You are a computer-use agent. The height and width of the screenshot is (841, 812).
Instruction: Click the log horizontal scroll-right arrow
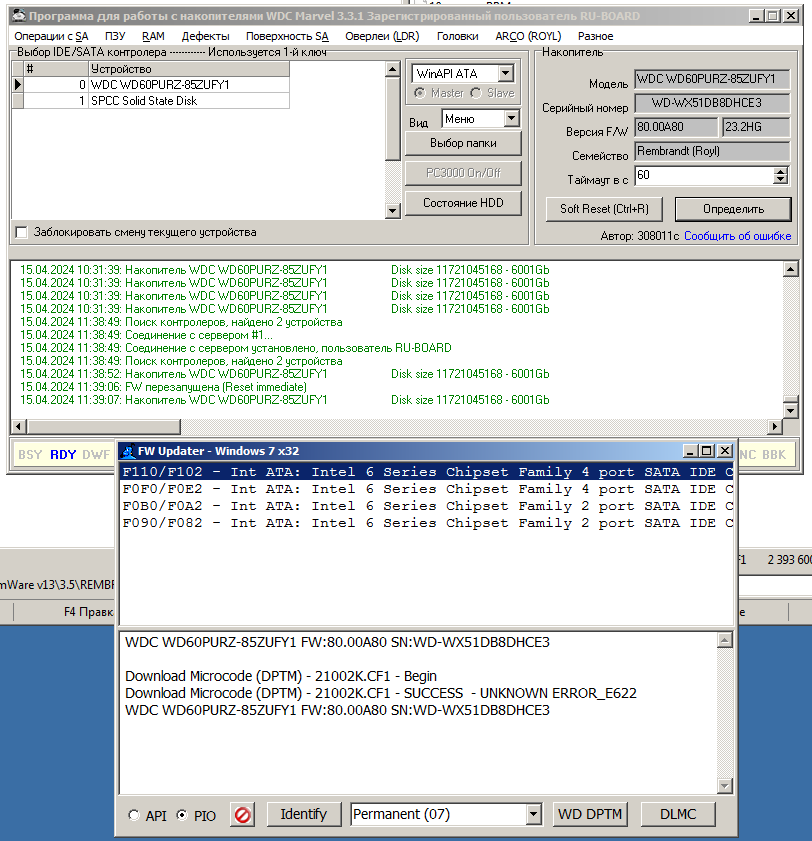(774, 427)
